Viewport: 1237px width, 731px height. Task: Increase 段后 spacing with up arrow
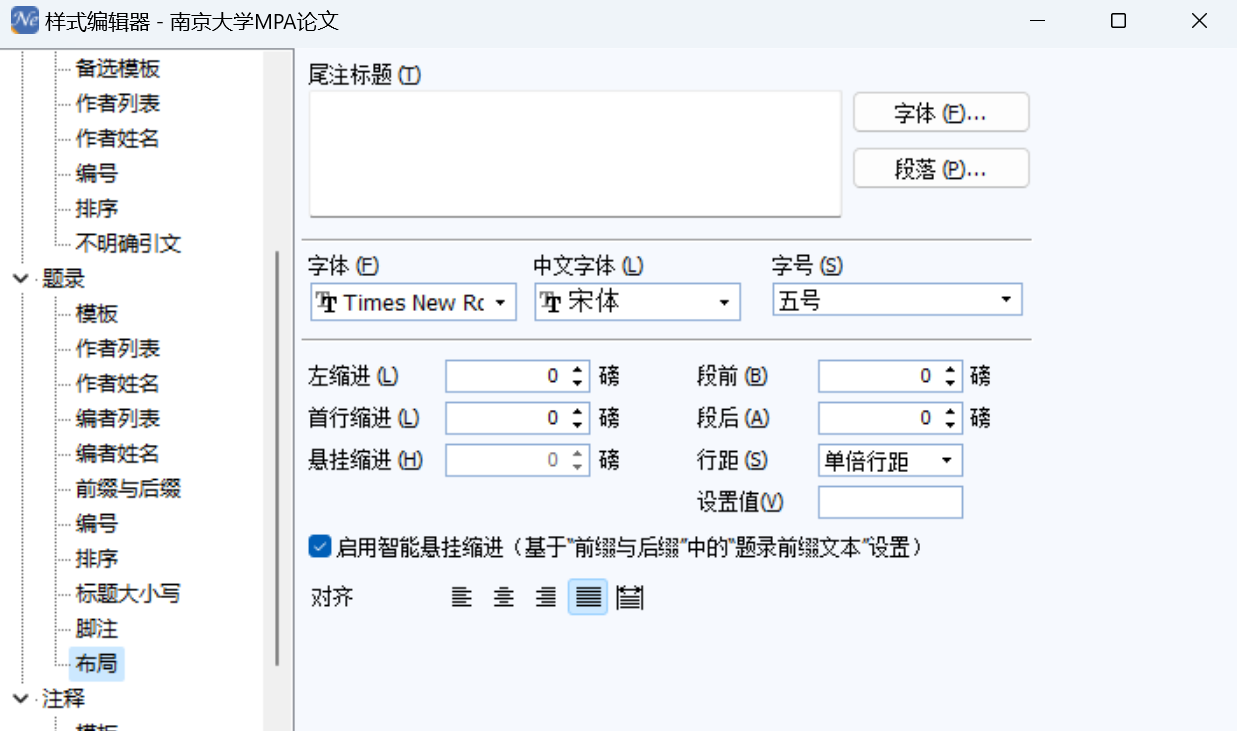[950, 412]
